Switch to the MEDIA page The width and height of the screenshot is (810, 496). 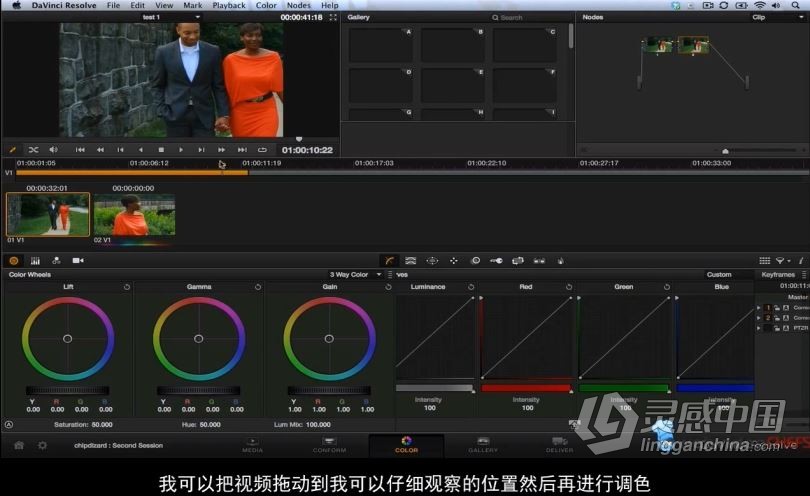253,445
